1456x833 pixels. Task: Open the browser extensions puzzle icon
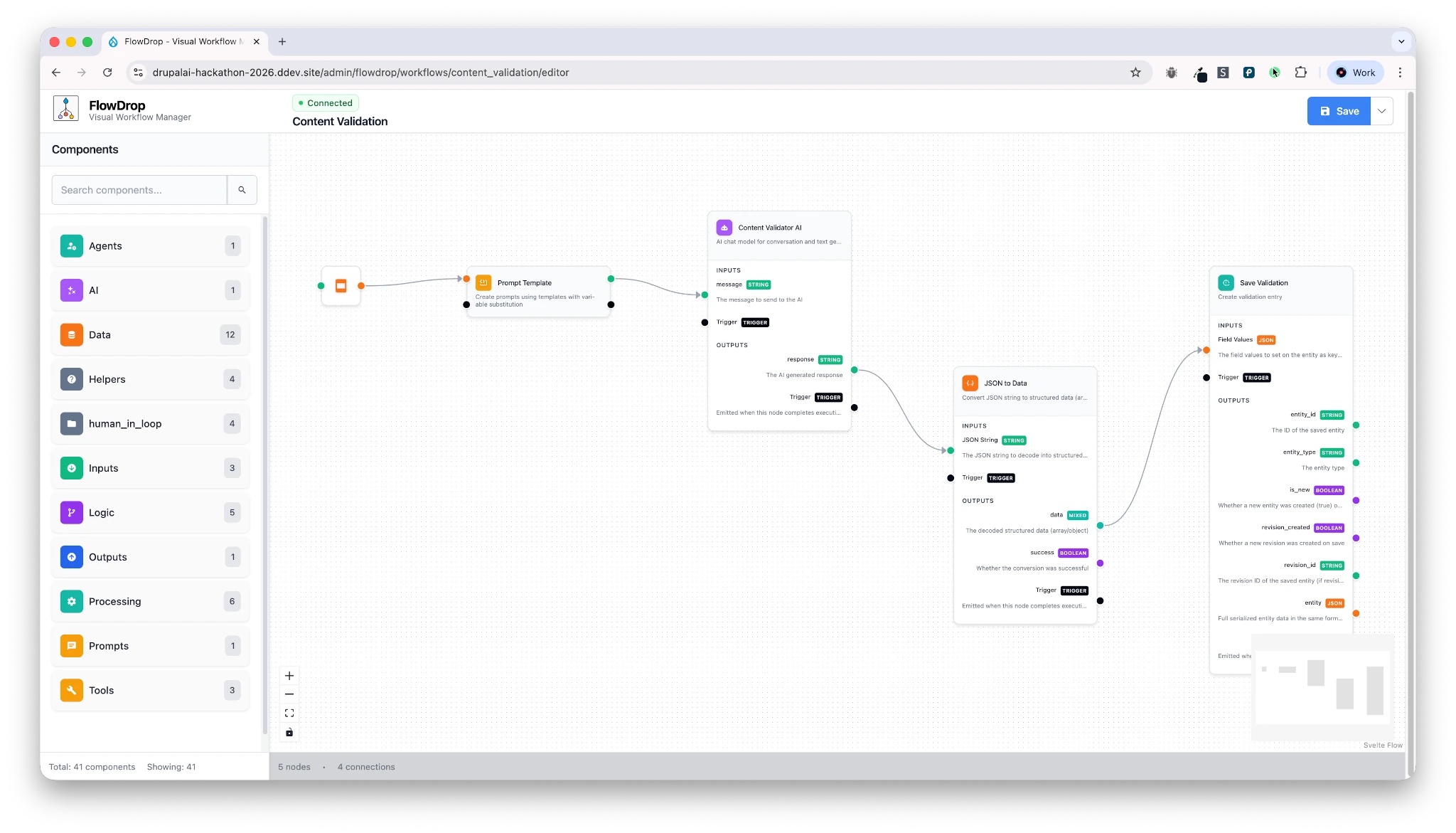pyautogui.click(x=1301, y=72)
